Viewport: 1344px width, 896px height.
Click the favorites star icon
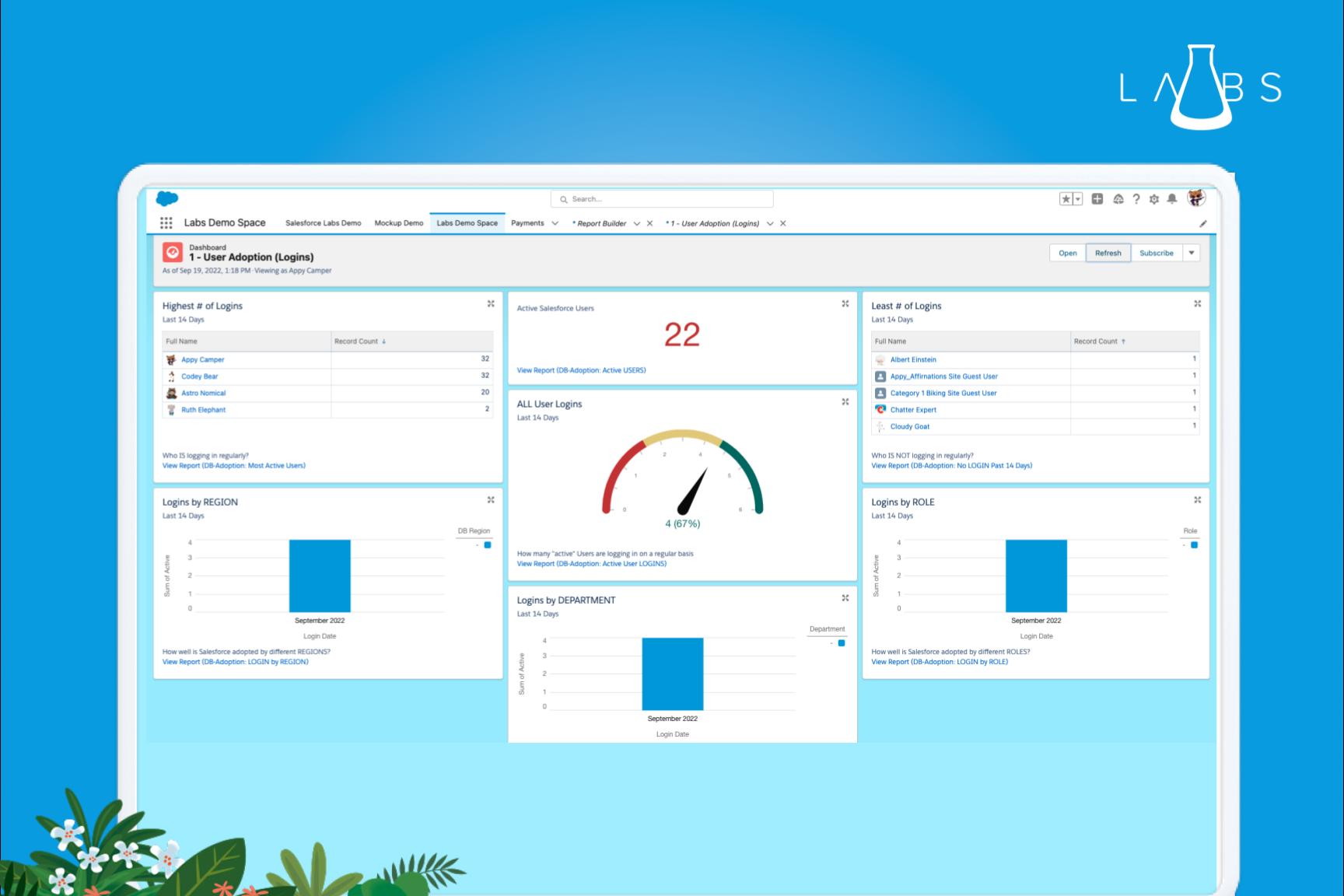(x=1066, y=199)
